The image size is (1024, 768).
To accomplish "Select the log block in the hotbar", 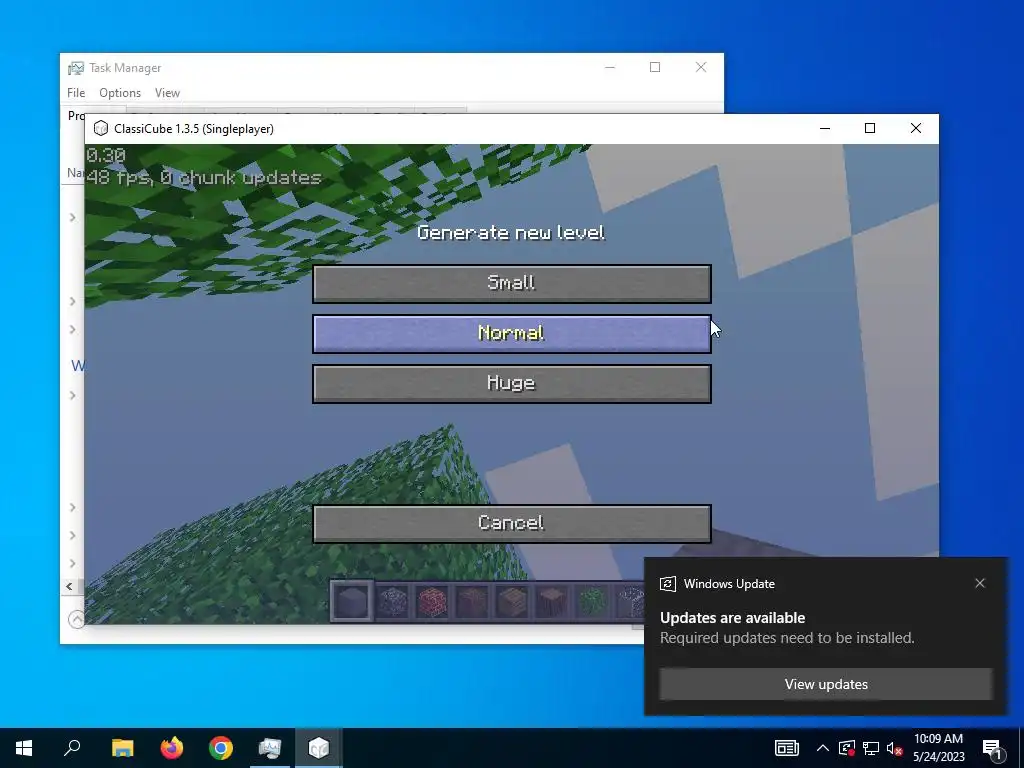I will coord(552,601).
